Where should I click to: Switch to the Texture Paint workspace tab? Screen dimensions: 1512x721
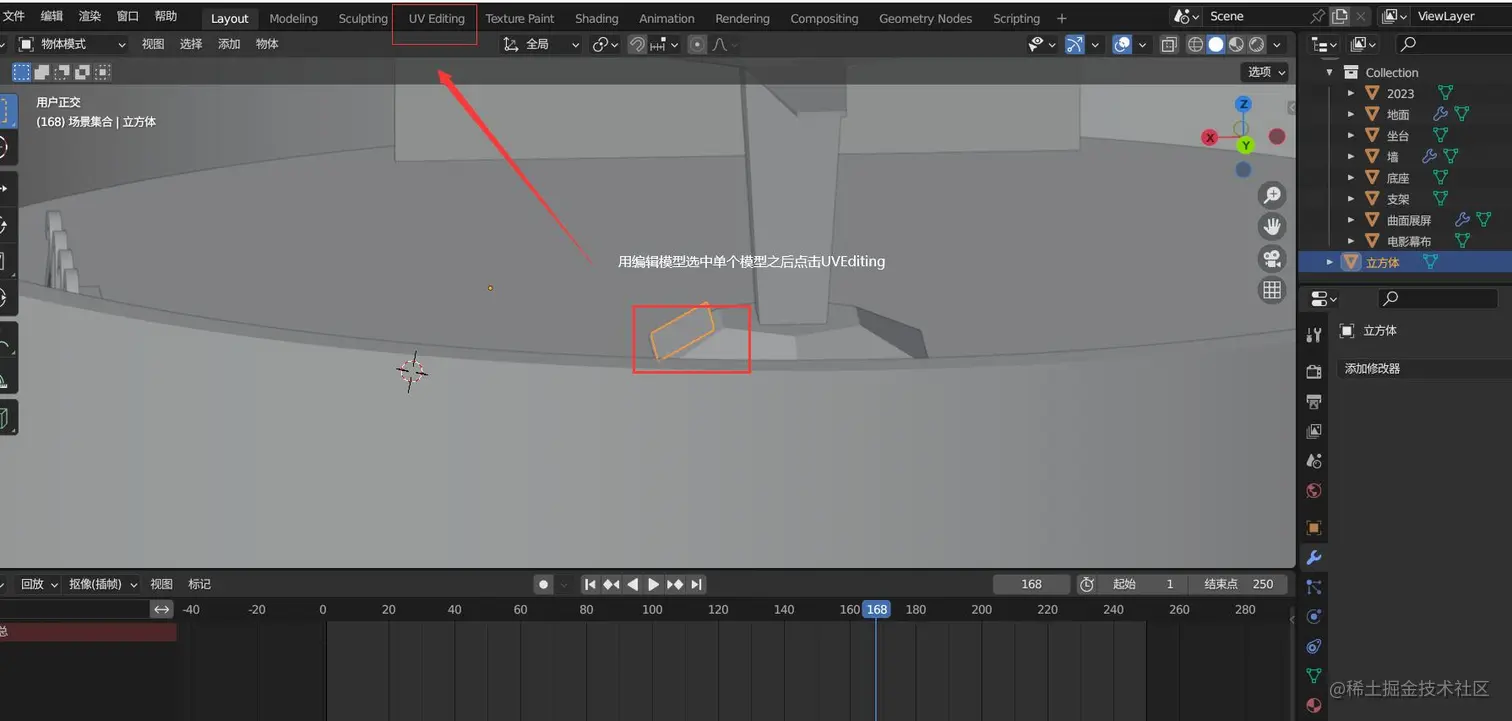coord(520,19)
